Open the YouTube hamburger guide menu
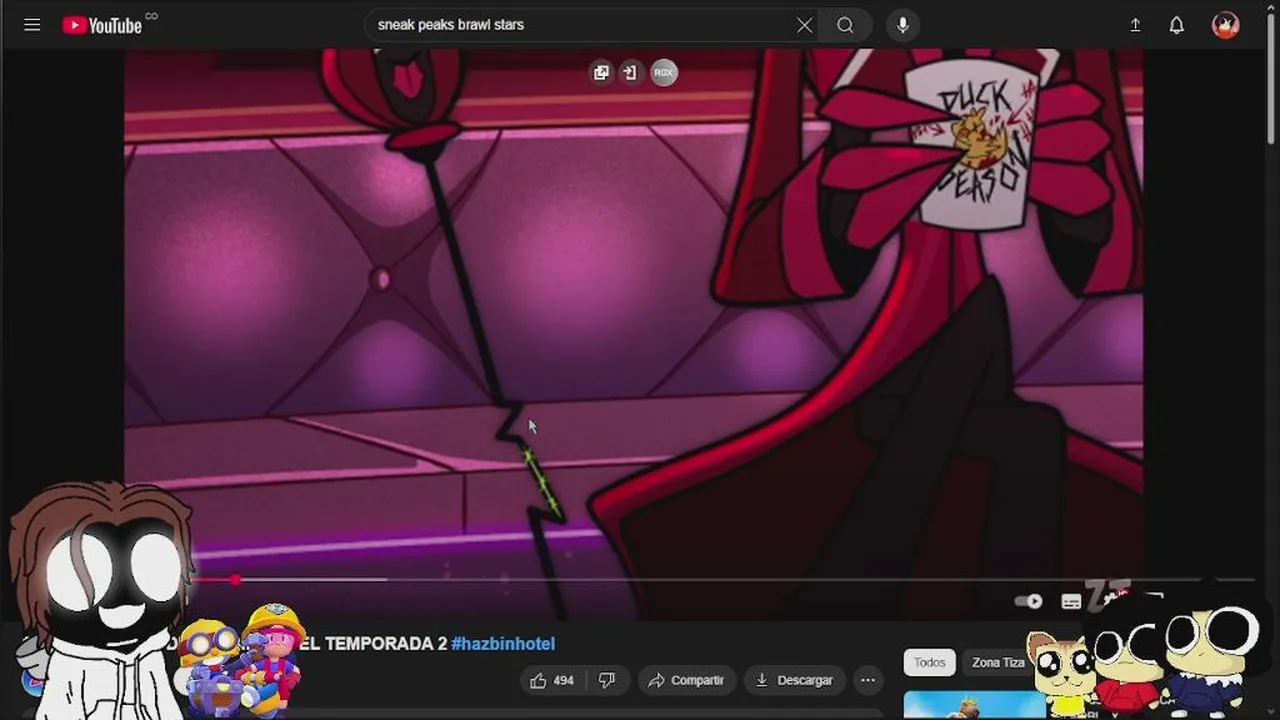The height and width of the screenshot is (720, 1280). [x=32, y=25]
